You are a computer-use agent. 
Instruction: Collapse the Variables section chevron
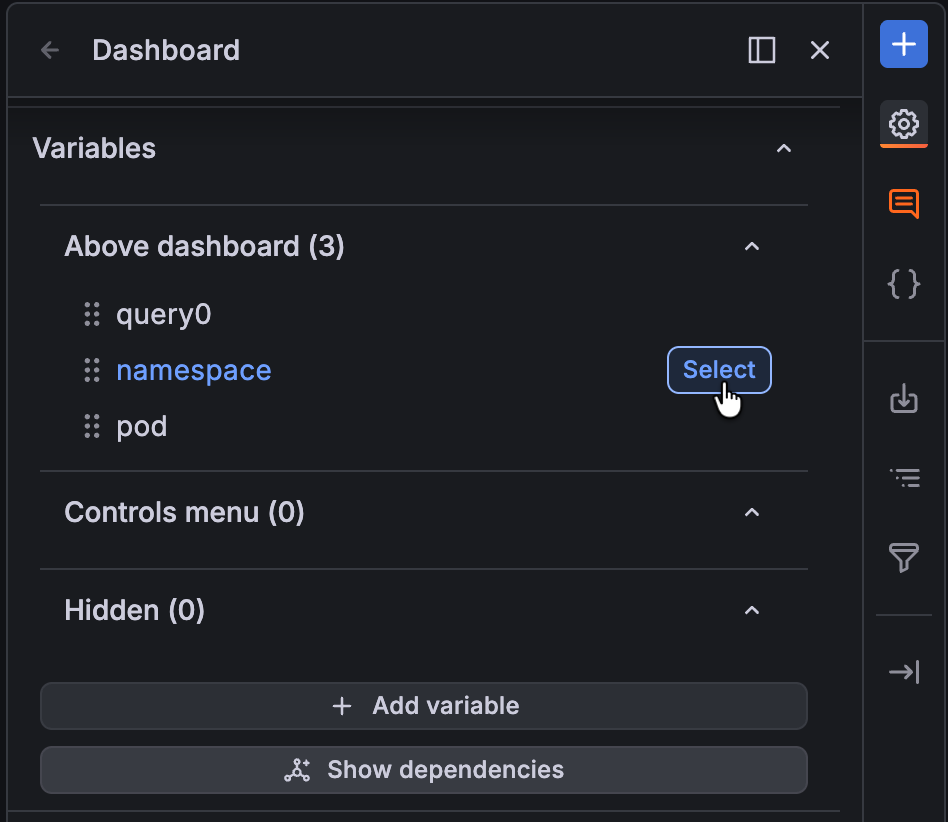point(784,149)
